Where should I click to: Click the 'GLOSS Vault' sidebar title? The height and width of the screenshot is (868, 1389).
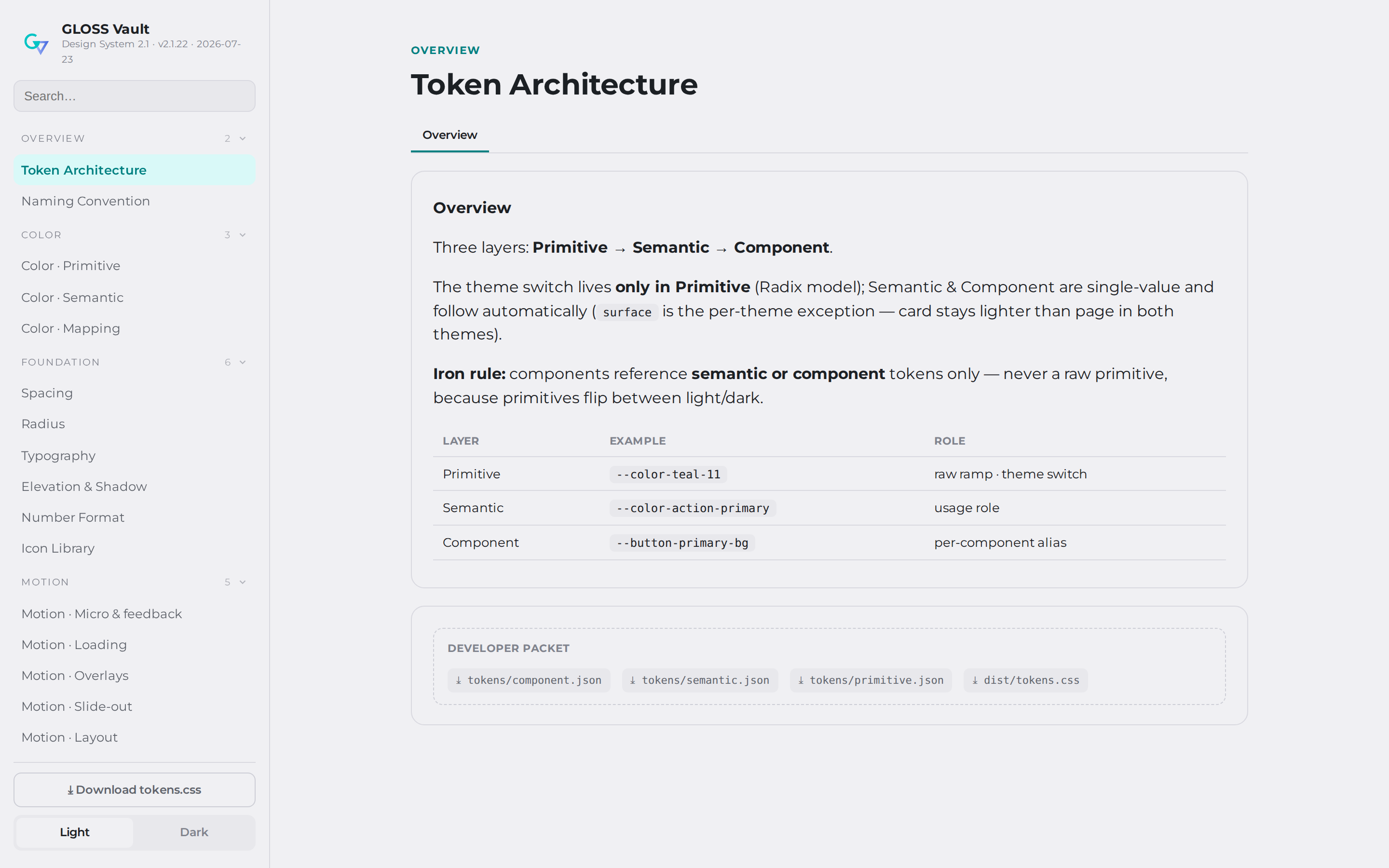point(106,29)
